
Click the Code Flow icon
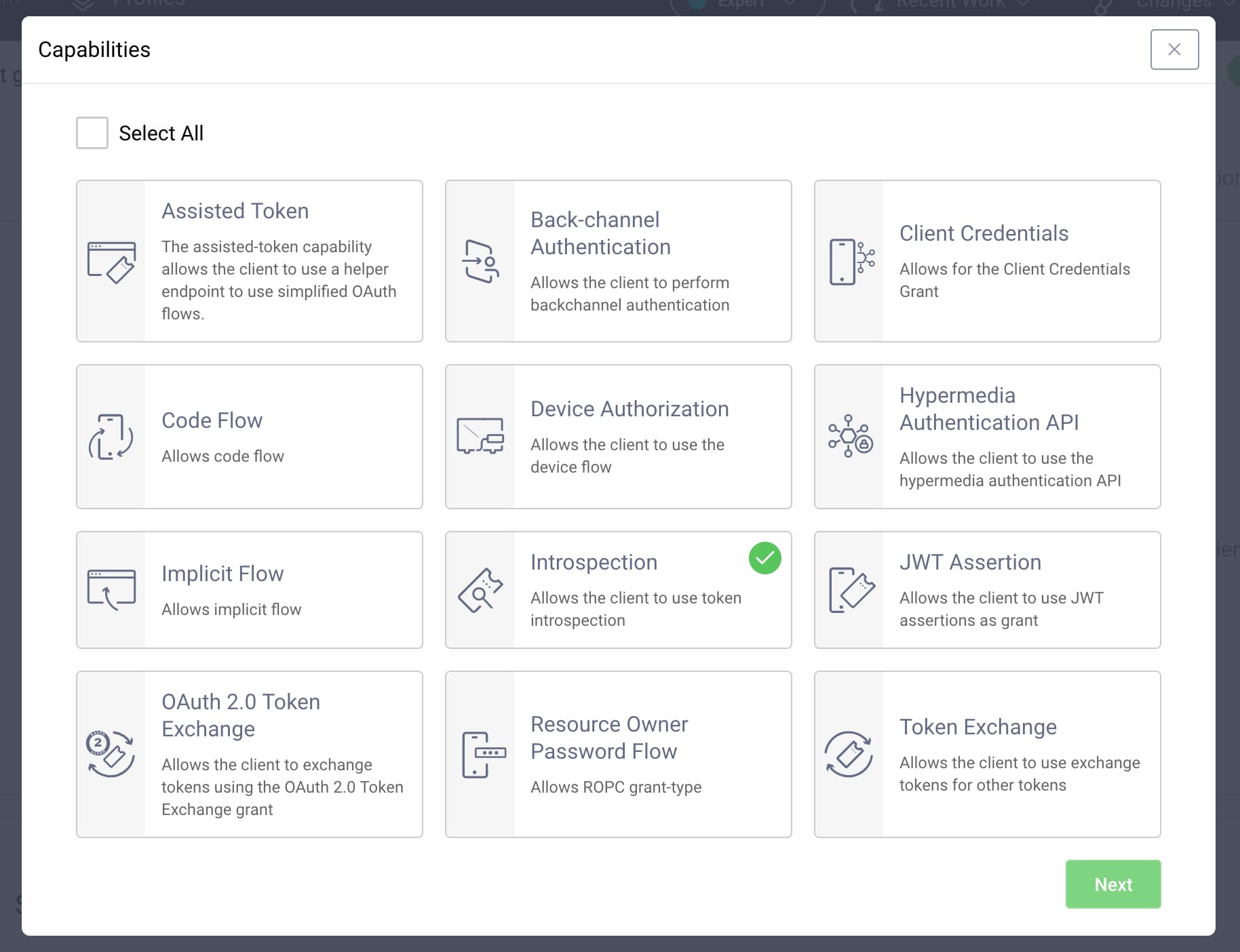111,437
